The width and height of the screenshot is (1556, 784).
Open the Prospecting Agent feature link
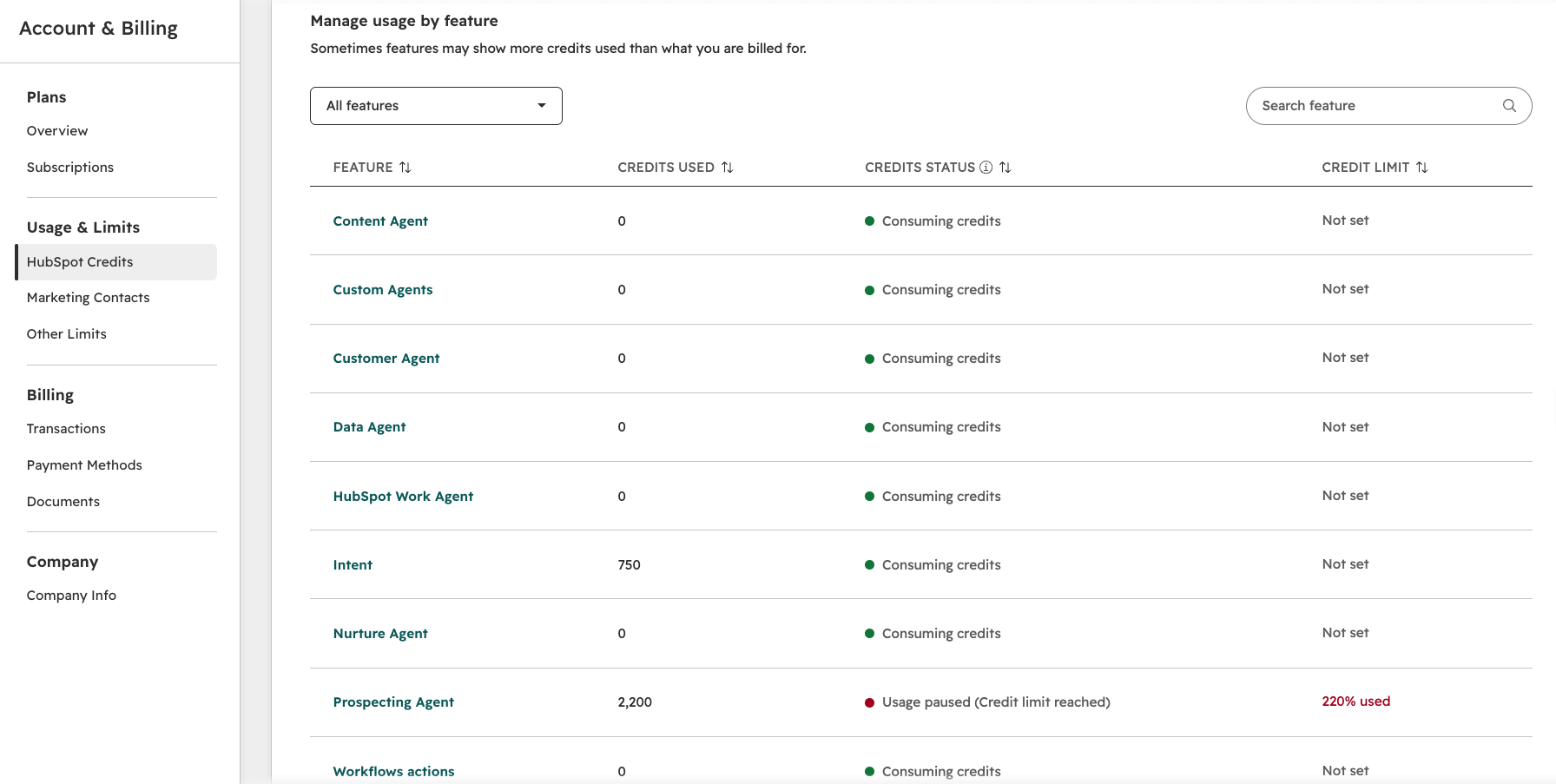tap(393, 702)
